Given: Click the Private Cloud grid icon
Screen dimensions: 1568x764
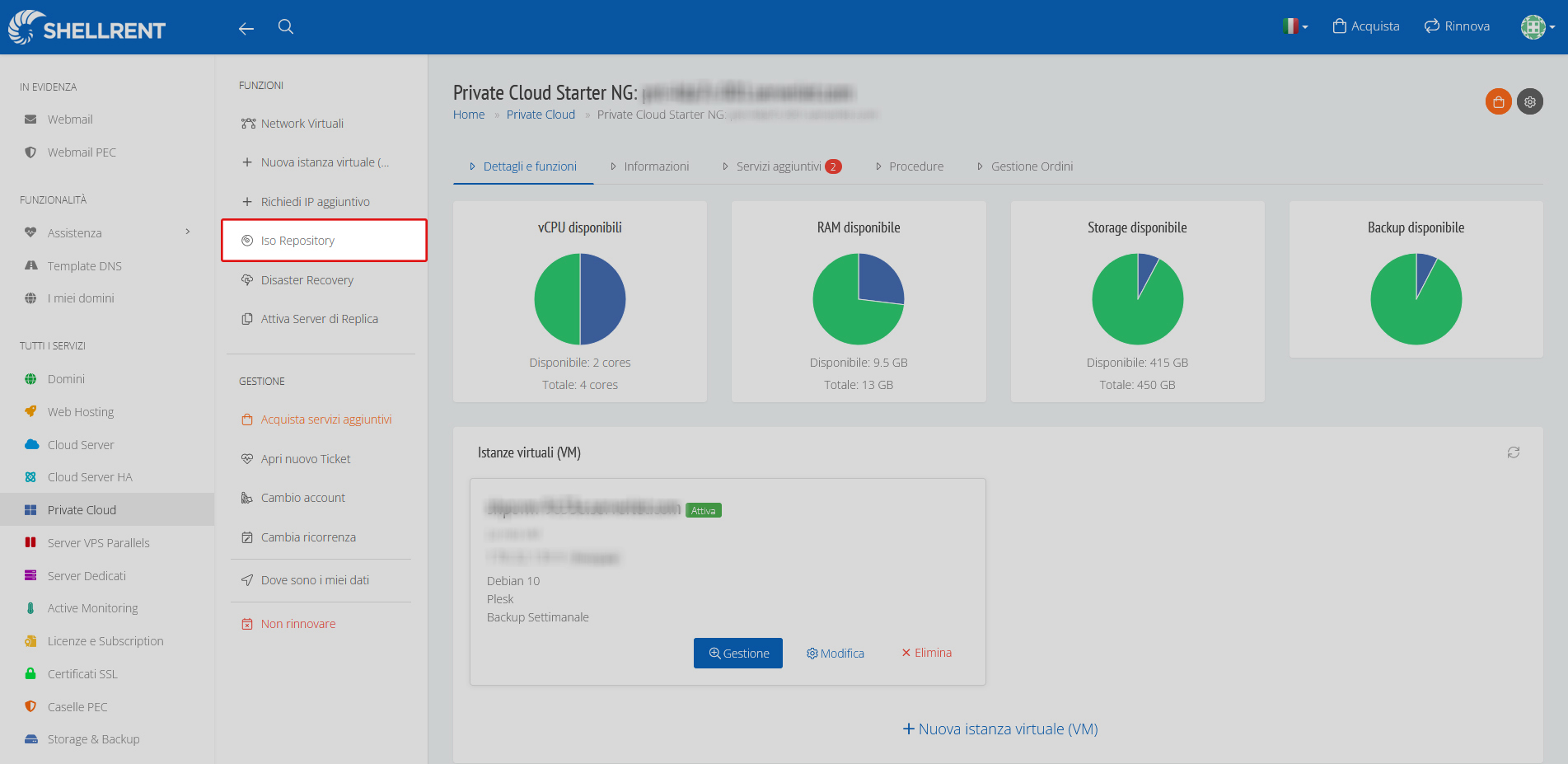Looking at the screenshot, I should (30, 510).
